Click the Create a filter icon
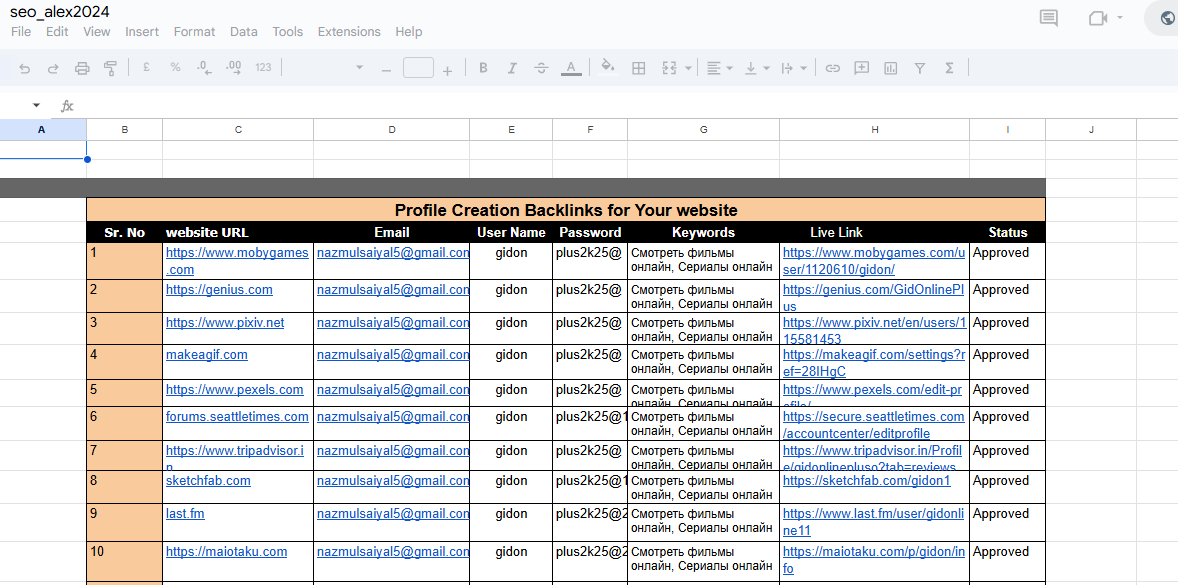The image size is (1178, 585). point(920,68)
